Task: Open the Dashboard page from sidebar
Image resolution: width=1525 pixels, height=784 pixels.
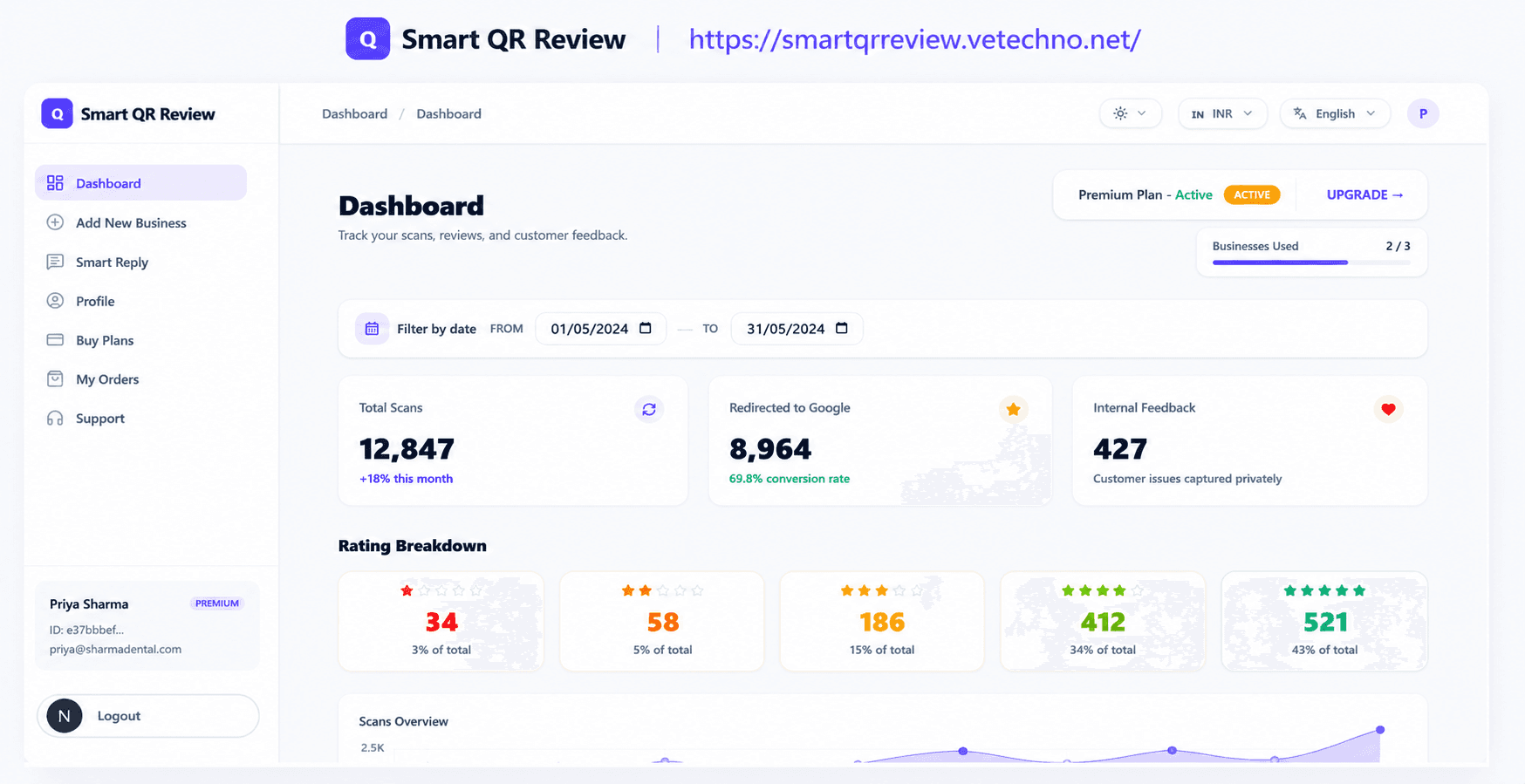Action: click(140, 183)
